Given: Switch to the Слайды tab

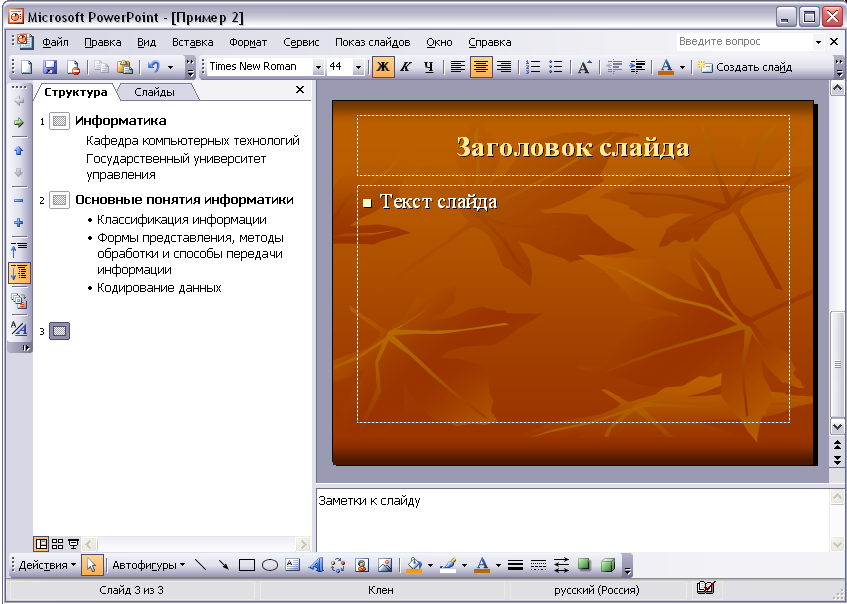Looking at the screenshot, I should point(154,92).
